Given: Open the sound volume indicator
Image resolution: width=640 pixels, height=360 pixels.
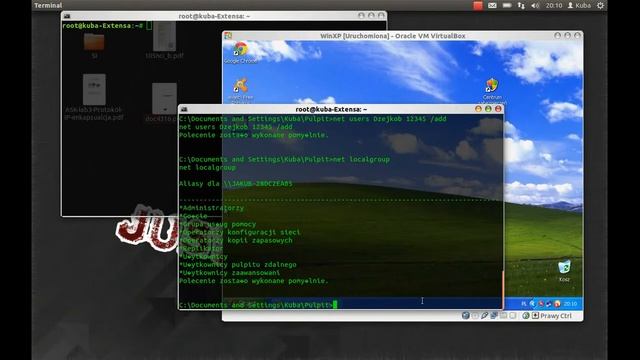Looking at the screenshot, I should (x=535, y=5).
